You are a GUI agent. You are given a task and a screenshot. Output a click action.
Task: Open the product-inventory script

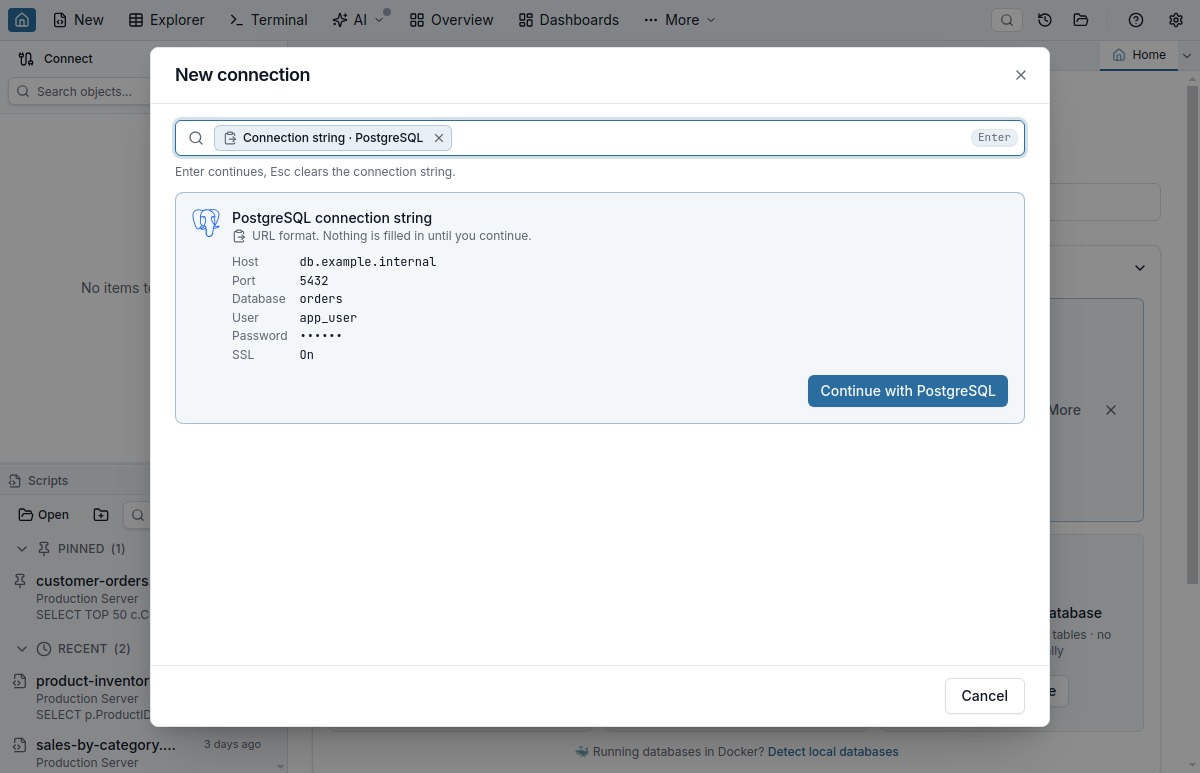coord(92,681)
